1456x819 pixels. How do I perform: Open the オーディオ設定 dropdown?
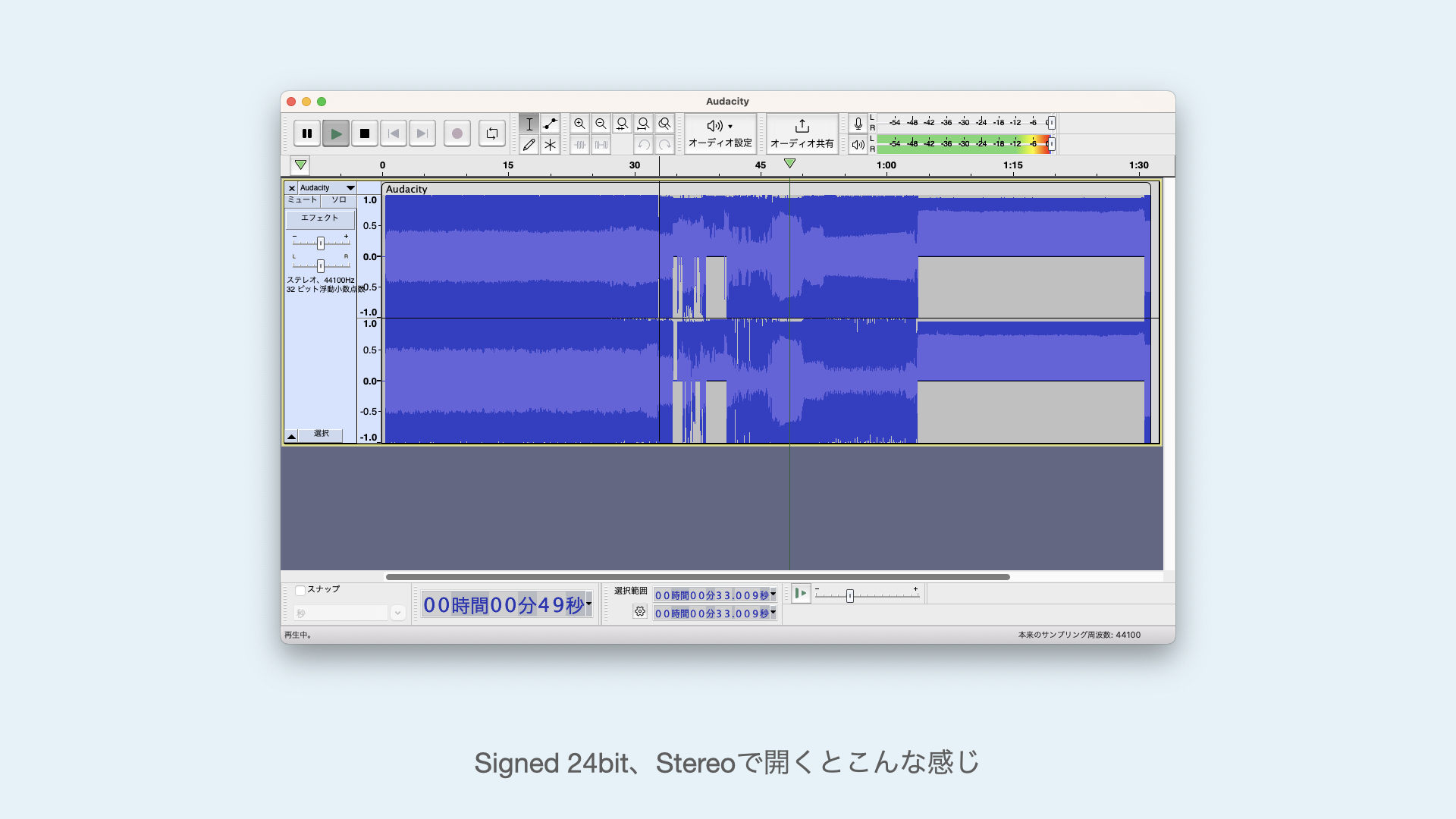point(720,133)
